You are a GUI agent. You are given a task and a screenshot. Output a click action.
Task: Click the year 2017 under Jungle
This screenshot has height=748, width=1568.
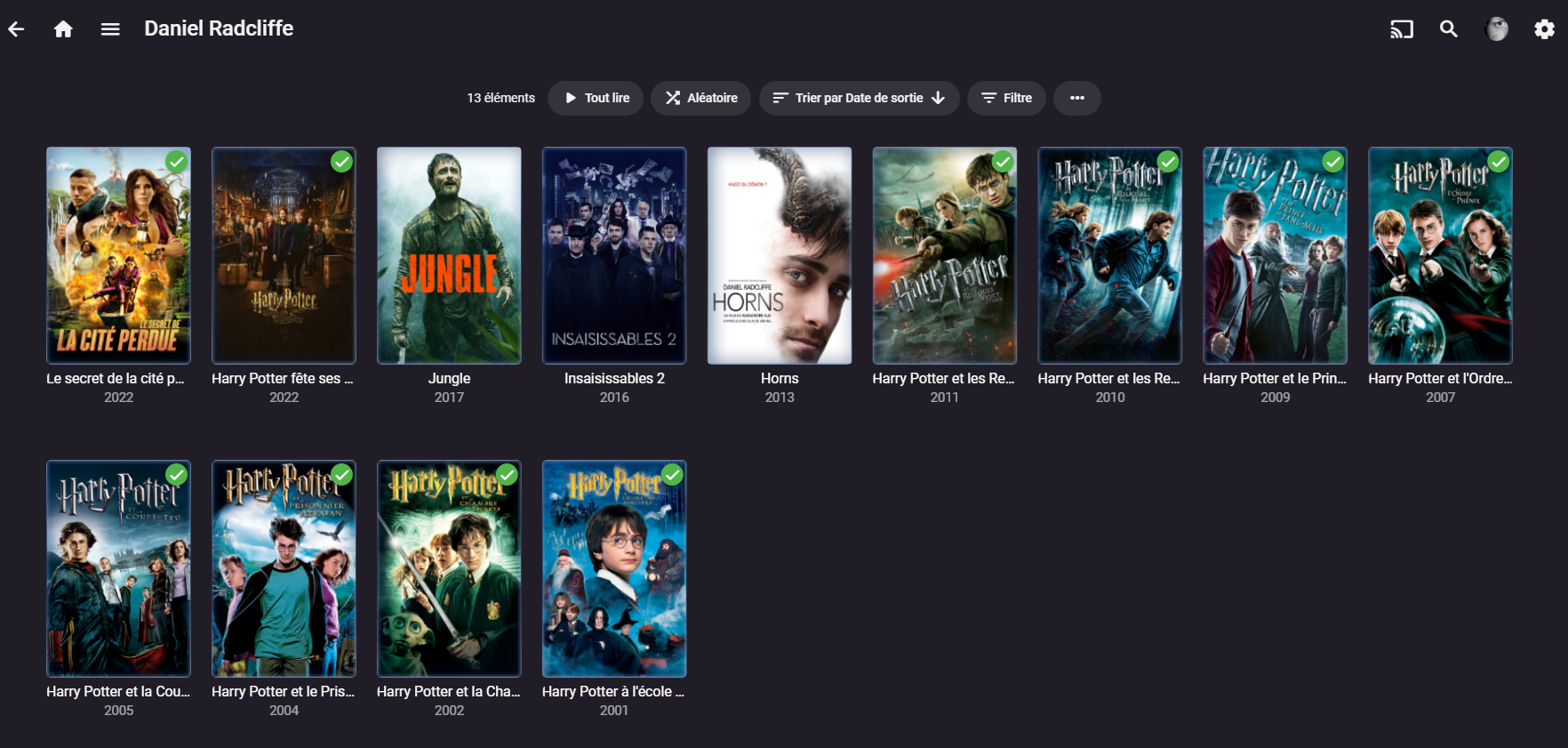click(449, 398)
